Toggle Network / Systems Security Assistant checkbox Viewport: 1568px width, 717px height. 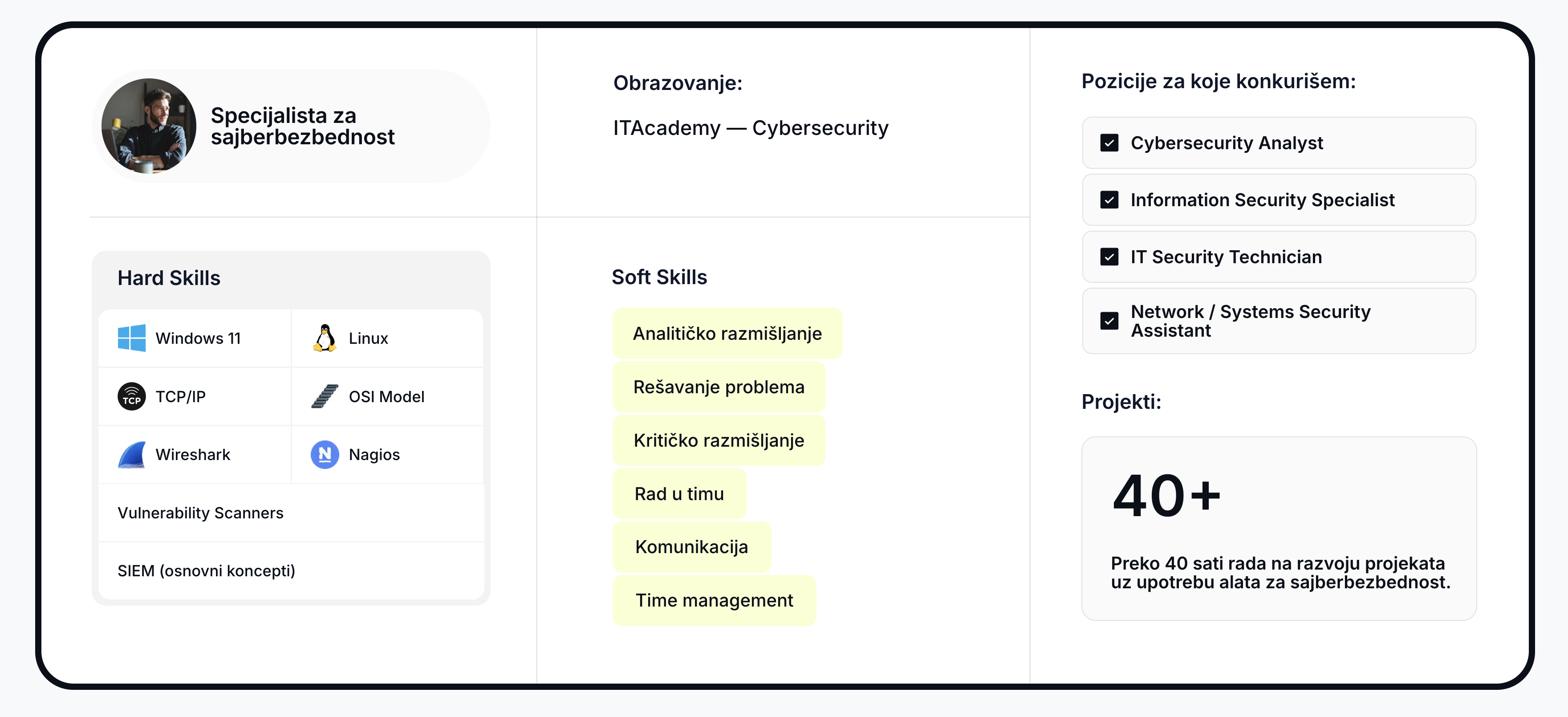pyautogui.click(x=1109, y=321)
